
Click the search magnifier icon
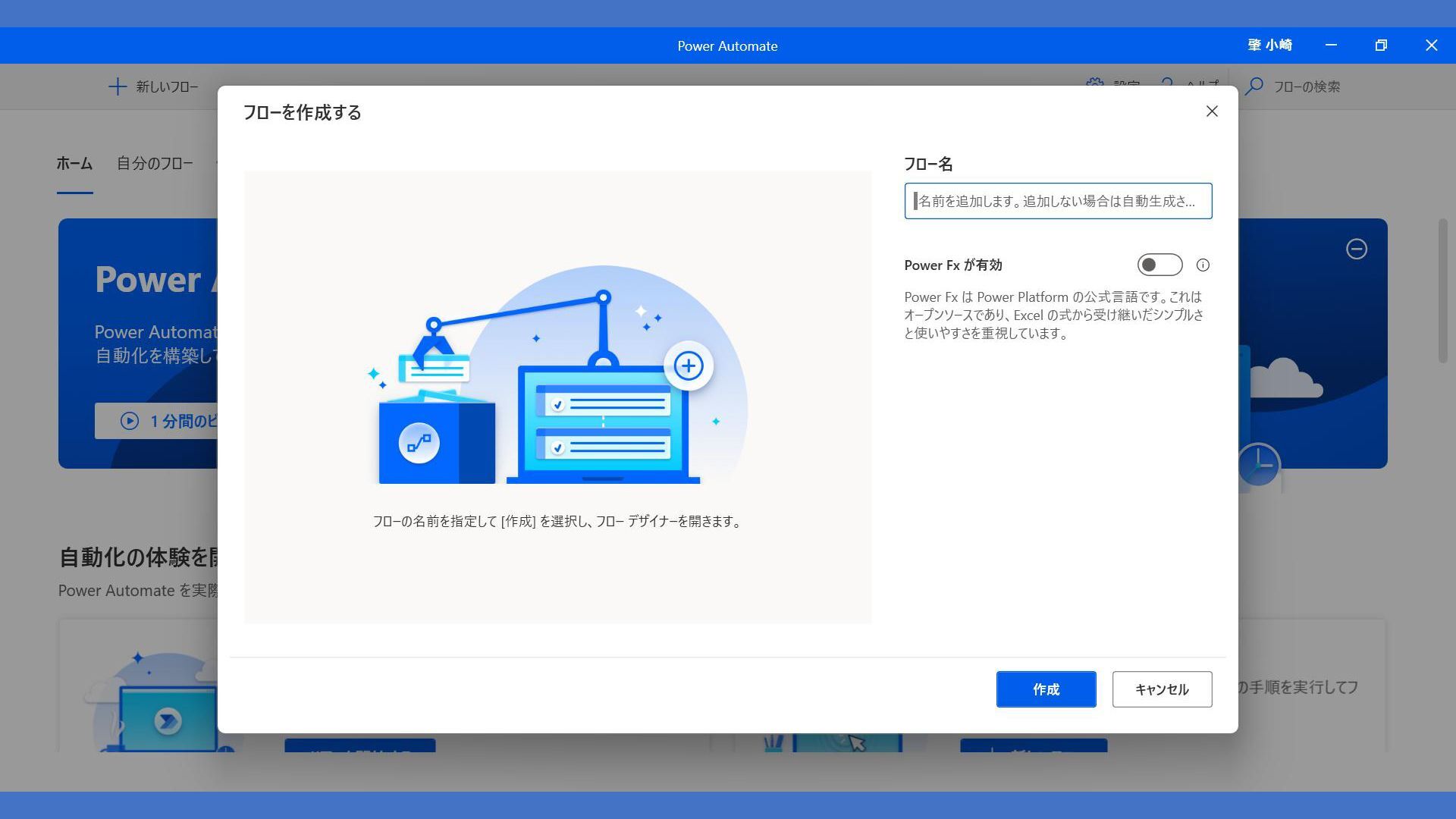(x=1254, y=86)
